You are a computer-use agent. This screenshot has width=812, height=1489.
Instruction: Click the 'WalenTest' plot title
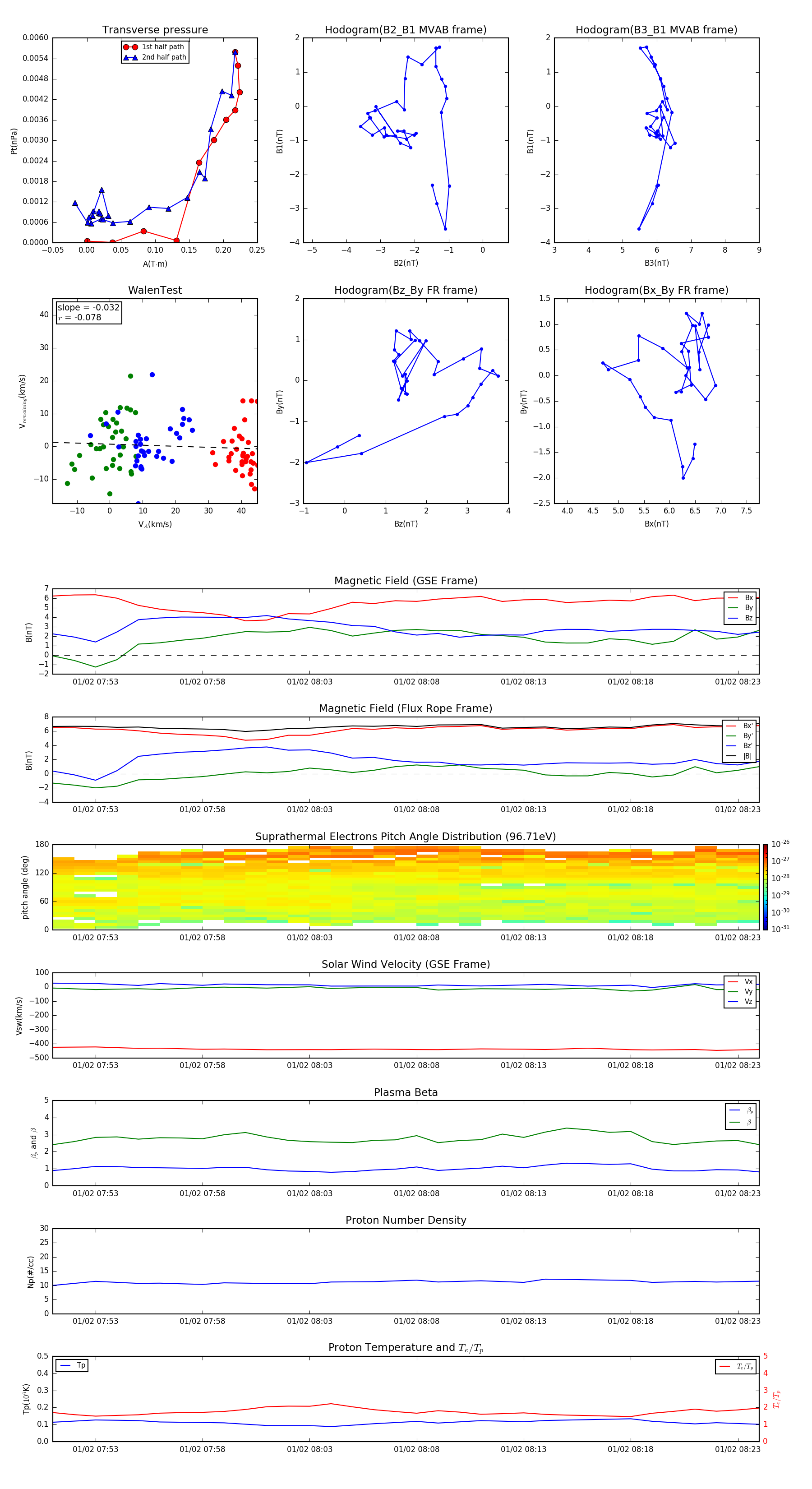[155, 290]
